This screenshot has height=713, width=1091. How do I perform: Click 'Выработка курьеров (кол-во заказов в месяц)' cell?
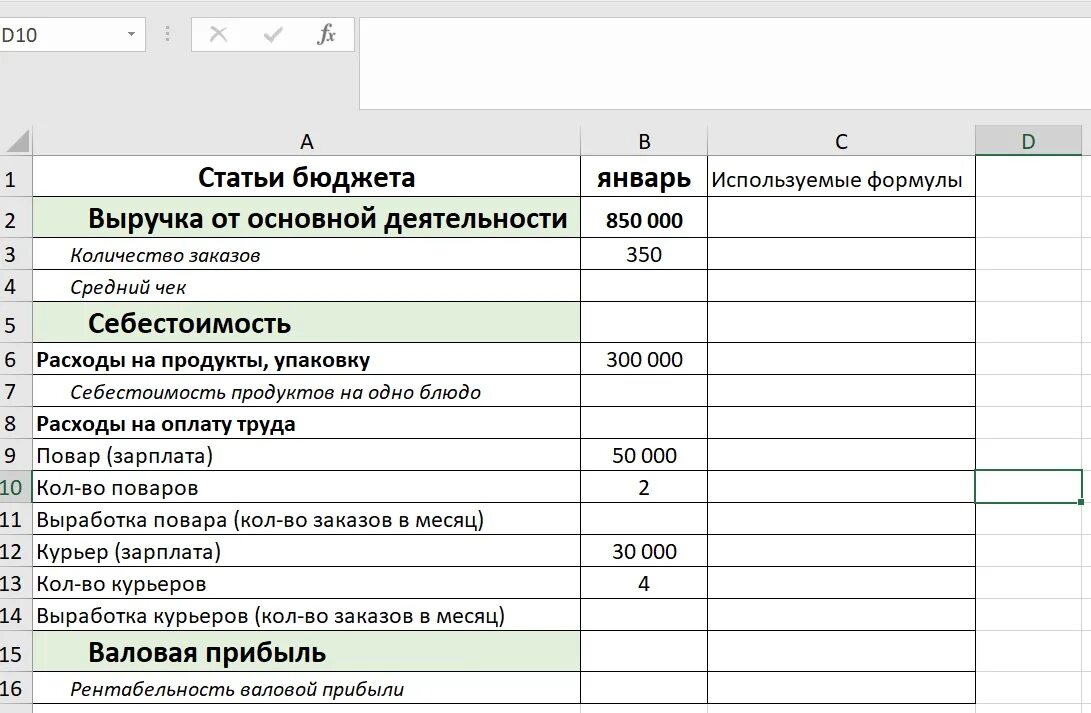(x=306, y=615)
